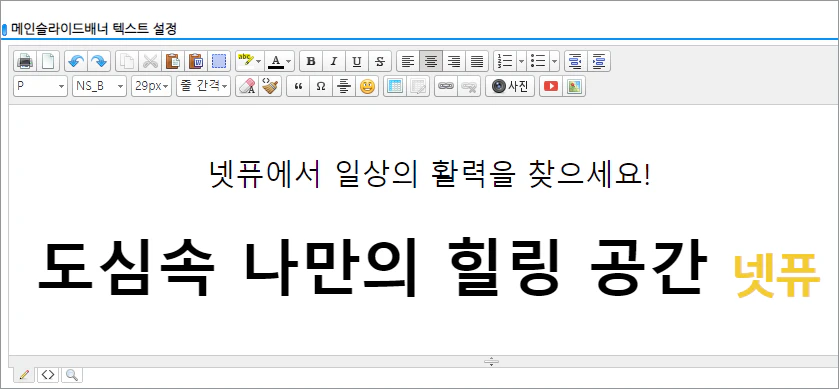Align text to the left
The width and height of the screenshot is (839, 389).
pos(408,62)
